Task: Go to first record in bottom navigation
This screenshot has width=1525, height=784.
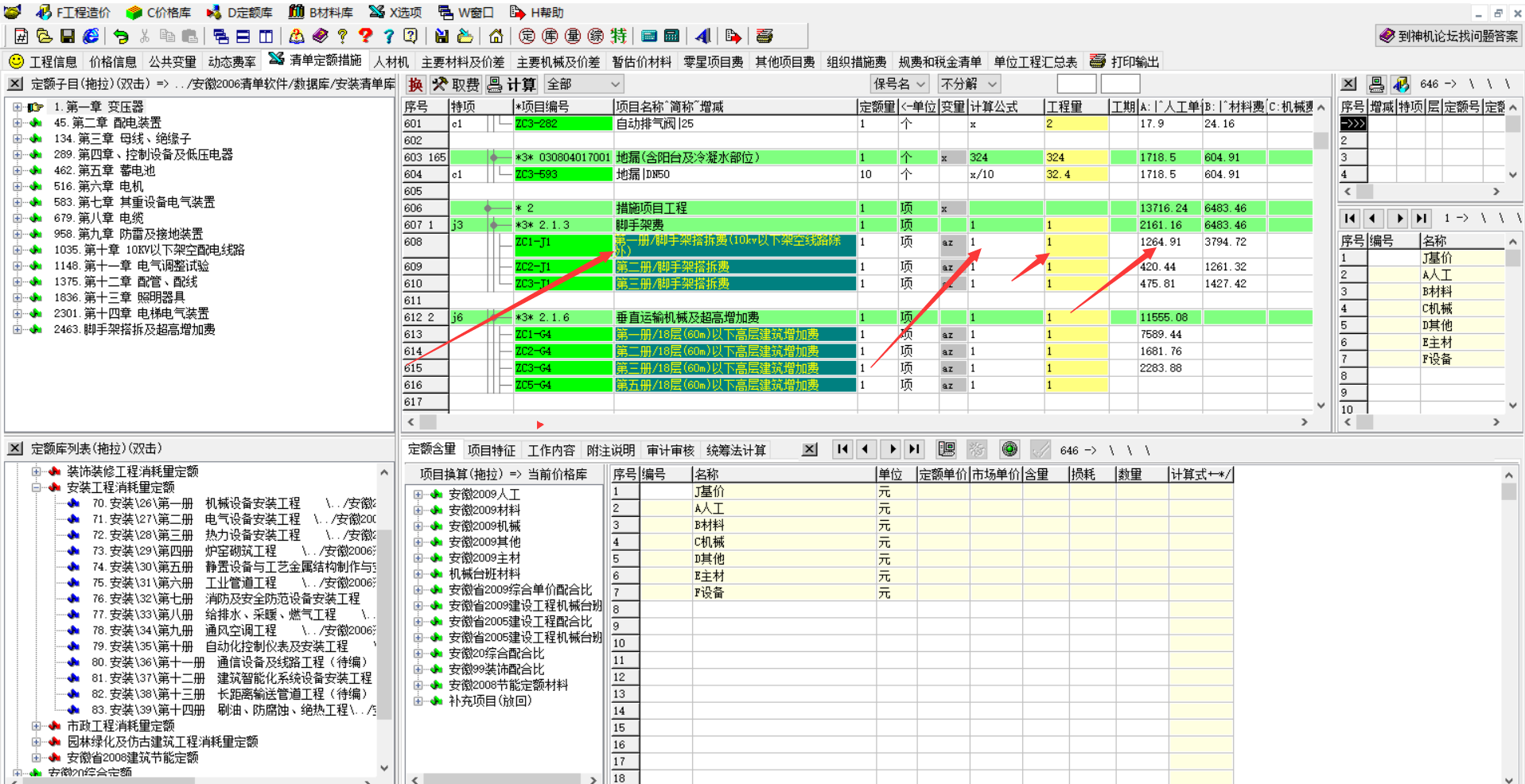Action: 842,450
